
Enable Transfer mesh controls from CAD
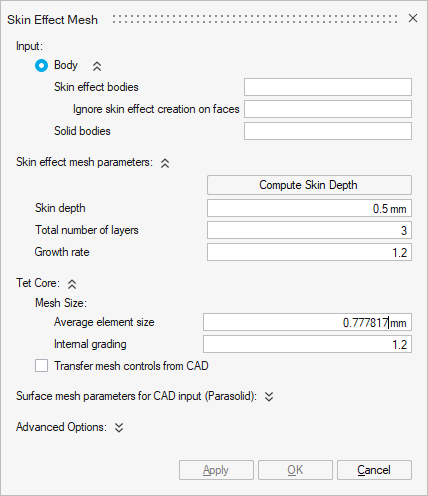click(41, 366)
